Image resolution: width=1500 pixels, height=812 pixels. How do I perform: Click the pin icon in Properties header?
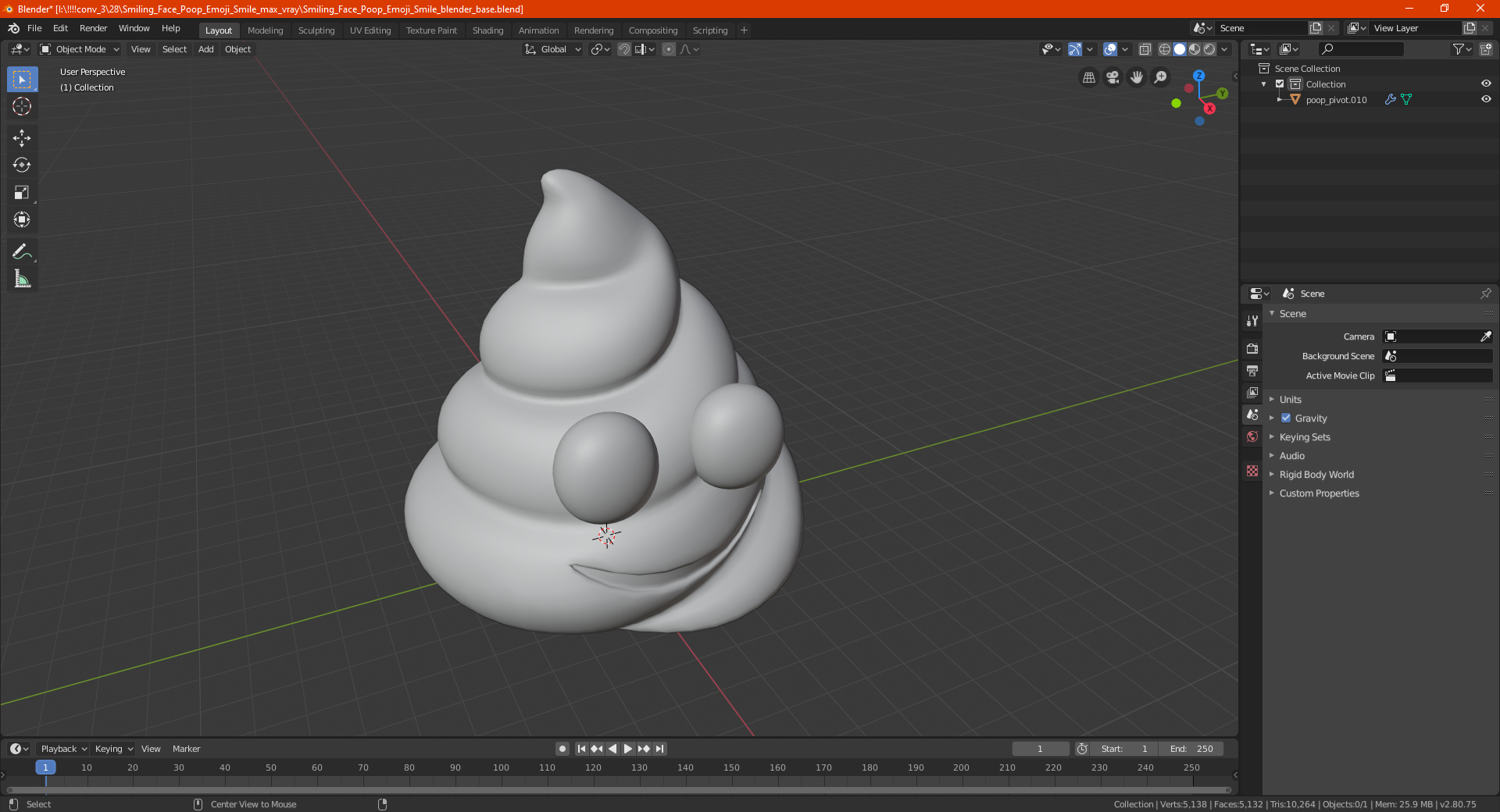(1485, 294)
